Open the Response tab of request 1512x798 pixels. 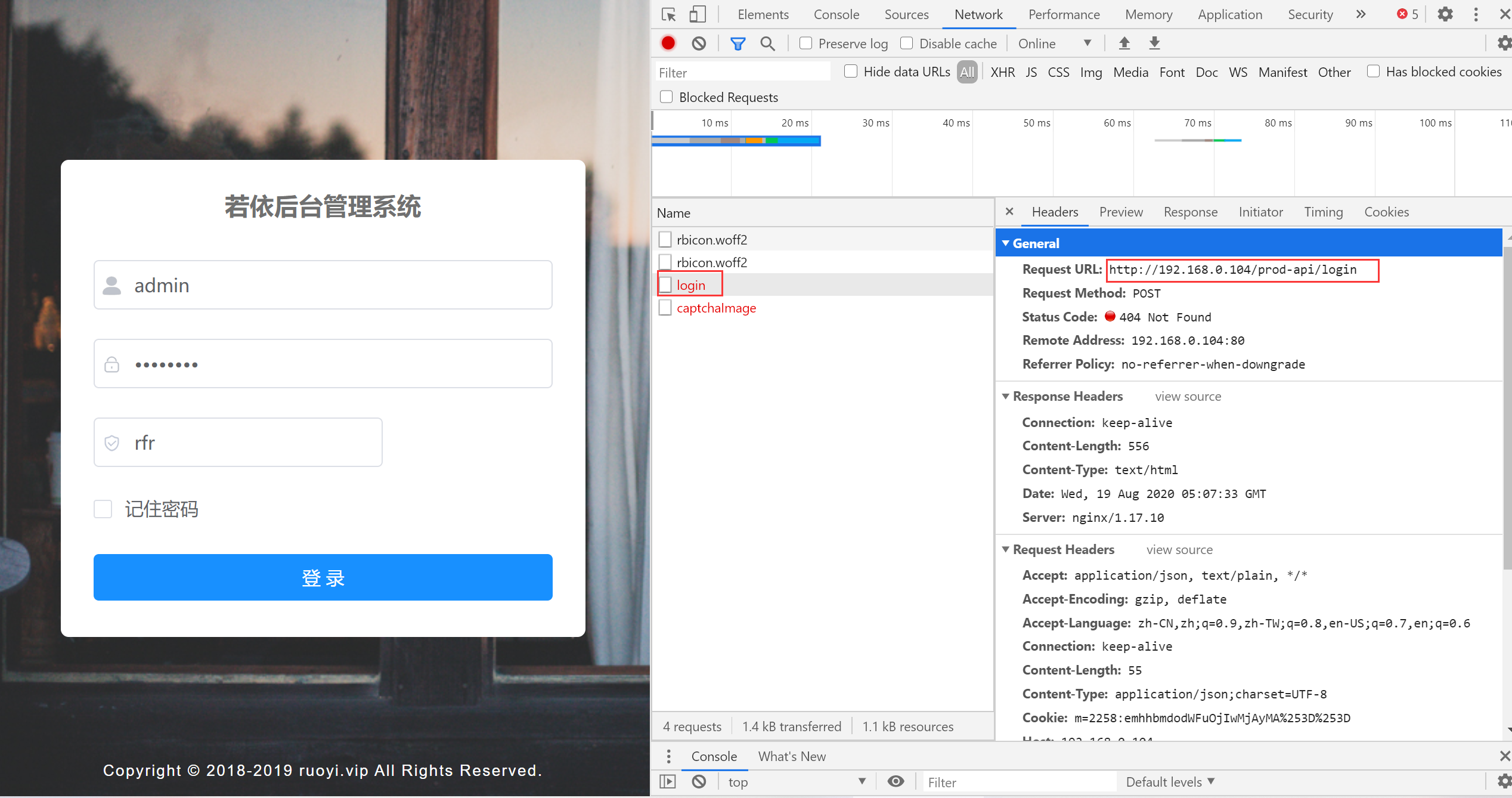(x=1190, y=212)
